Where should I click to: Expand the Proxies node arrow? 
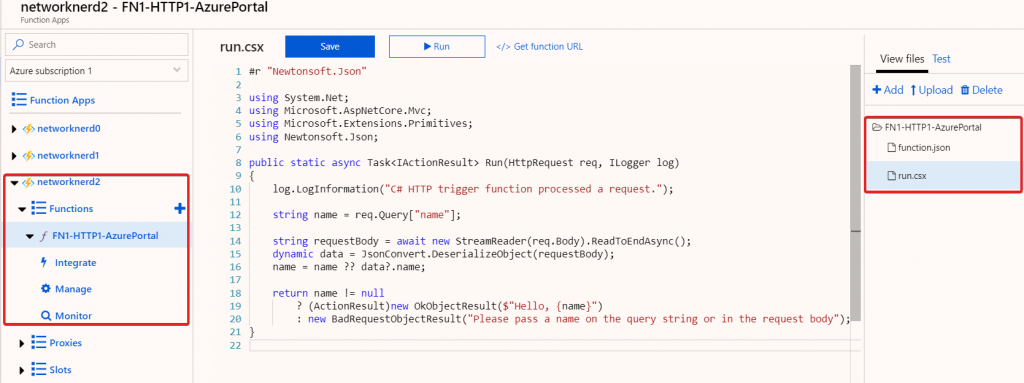tap(22, 343)
